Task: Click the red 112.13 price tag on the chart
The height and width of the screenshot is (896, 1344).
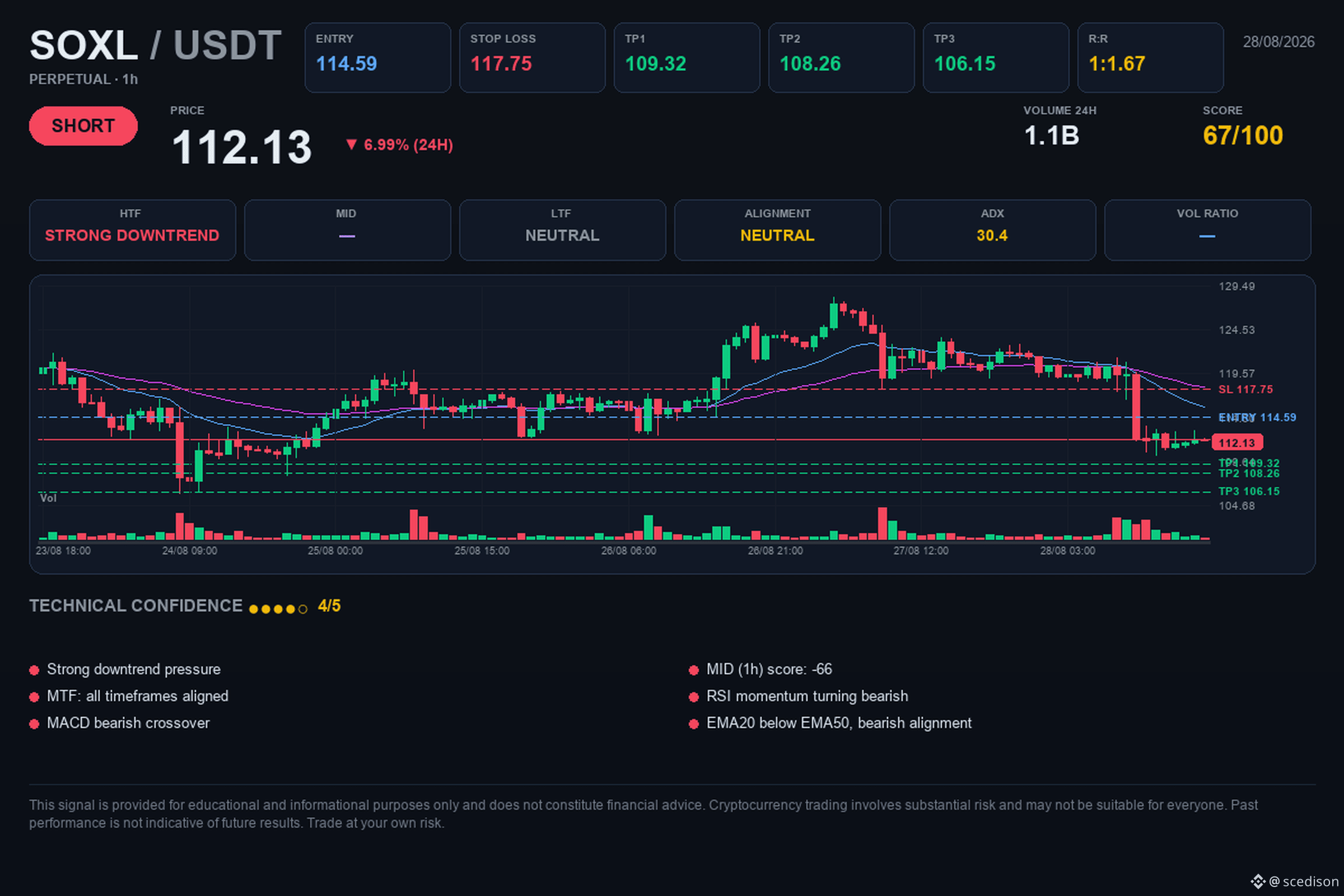Action: [1237, 442]
